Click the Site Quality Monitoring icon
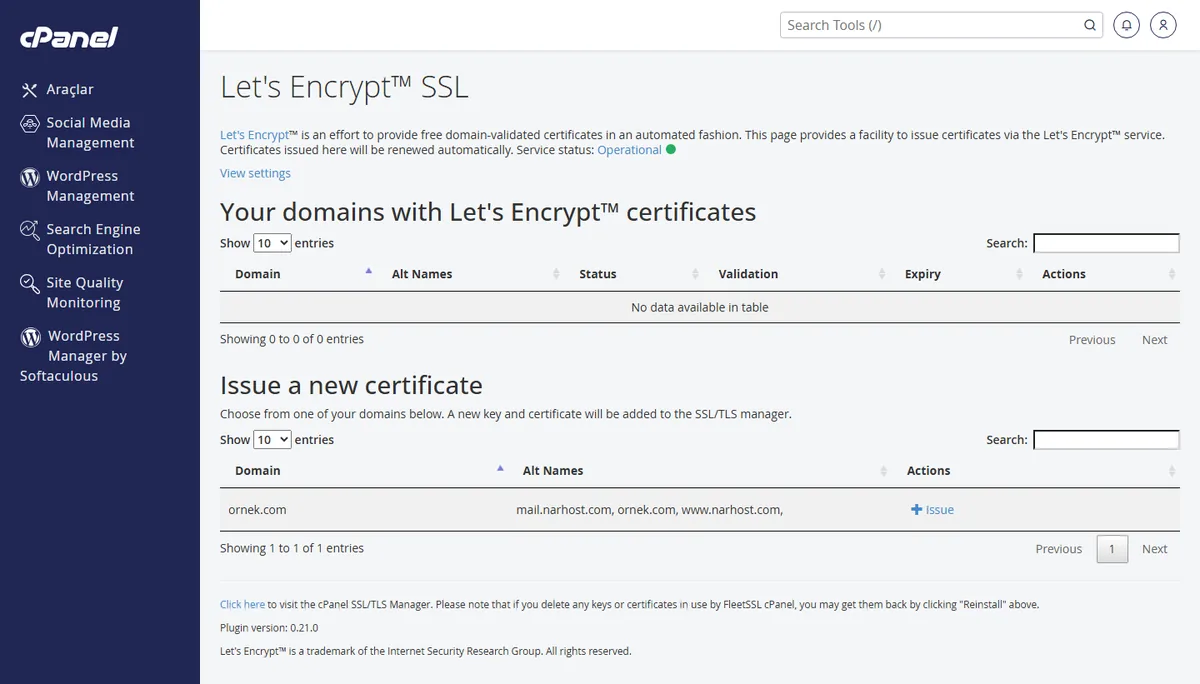The height and width of the screenshot is (684, 1200). coord(30,284)
